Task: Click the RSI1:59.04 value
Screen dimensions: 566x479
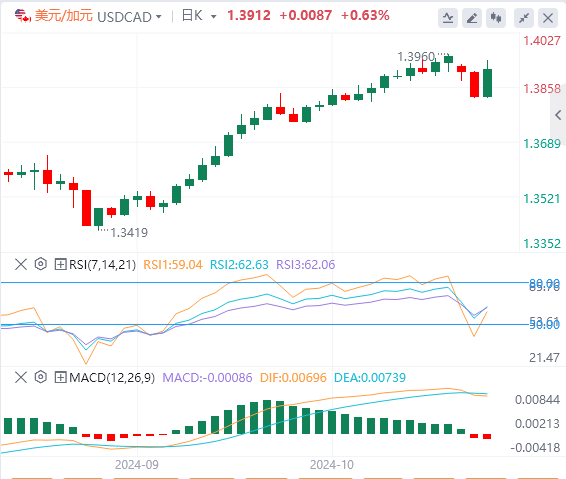Action: coord(173,265)
